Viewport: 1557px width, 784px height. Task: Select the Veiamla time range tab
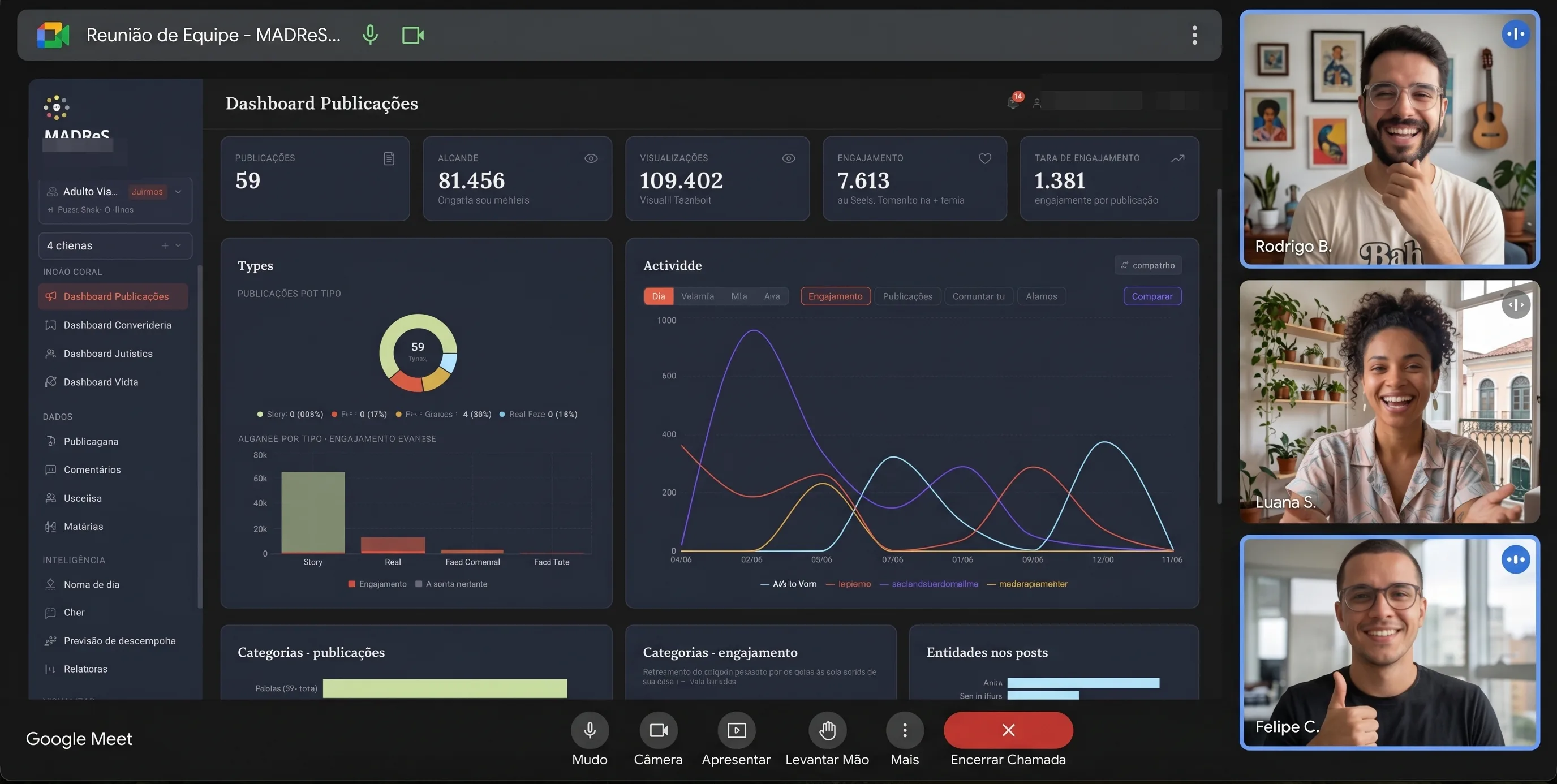coord(698,296)
